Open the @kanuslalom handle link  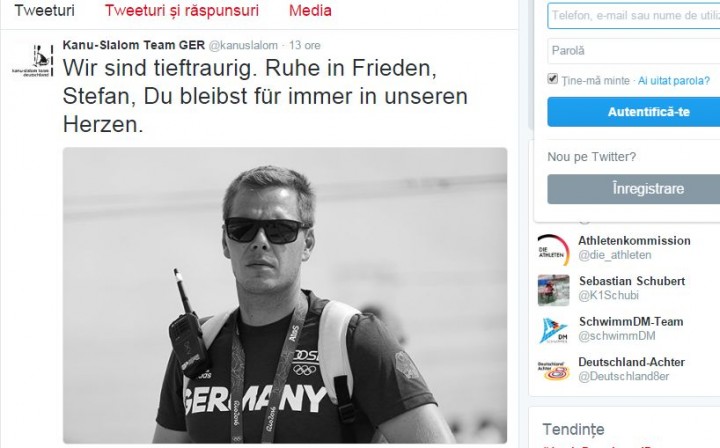click(243, 45)
